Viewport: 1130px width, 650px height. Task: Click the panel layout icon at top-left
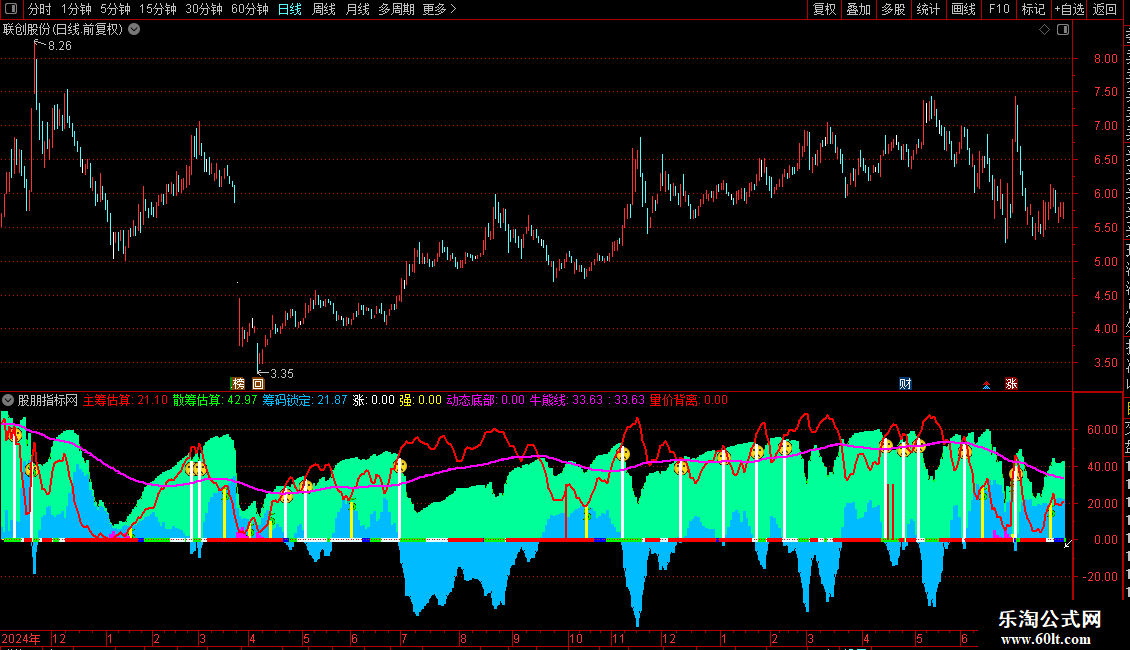pos(11,9)
